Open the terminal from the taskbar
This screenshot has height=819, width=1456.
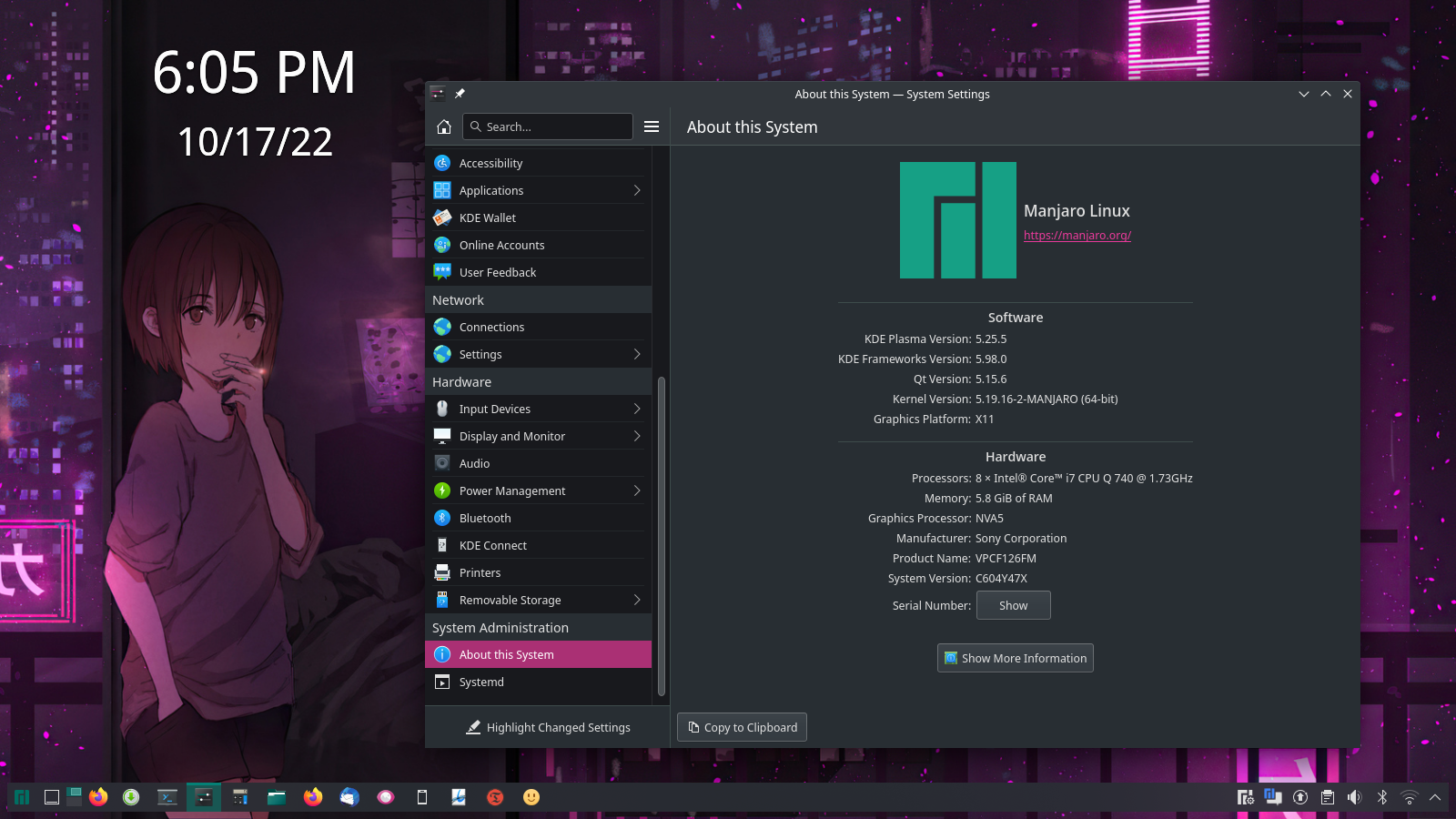click(x=167, y=797)
